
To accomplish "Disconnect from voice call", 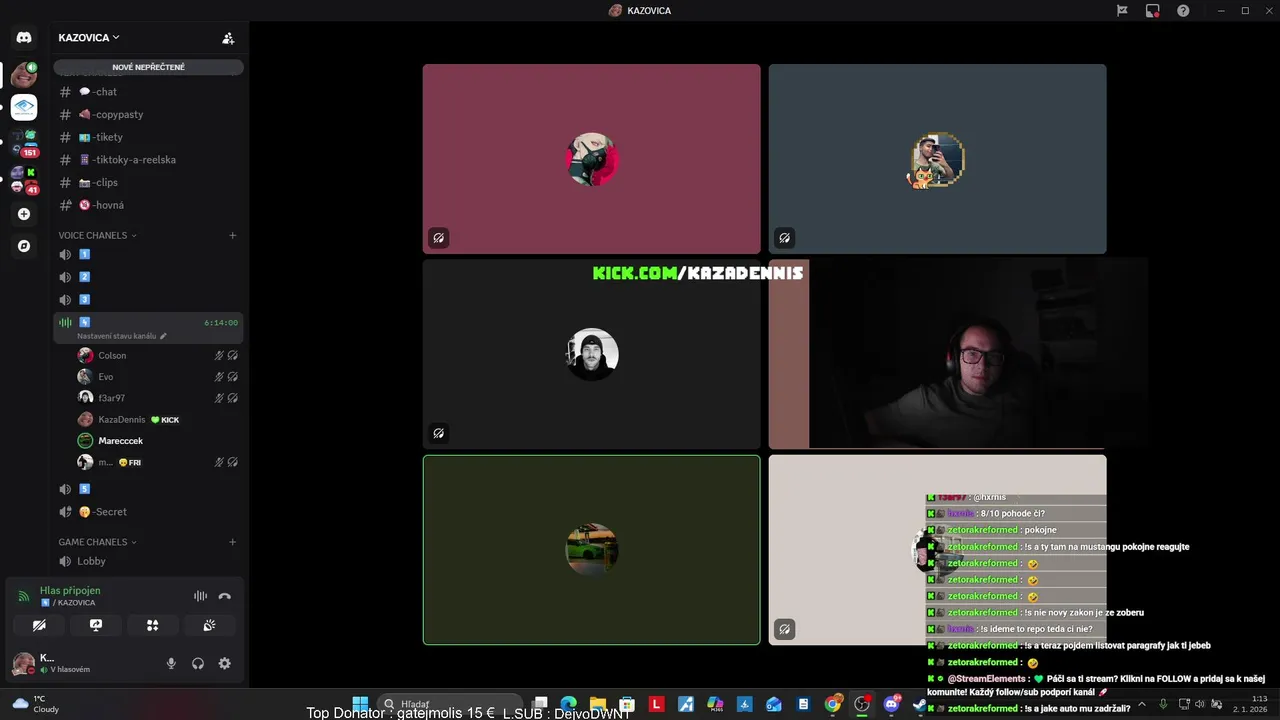I will [x=225, y=596].
